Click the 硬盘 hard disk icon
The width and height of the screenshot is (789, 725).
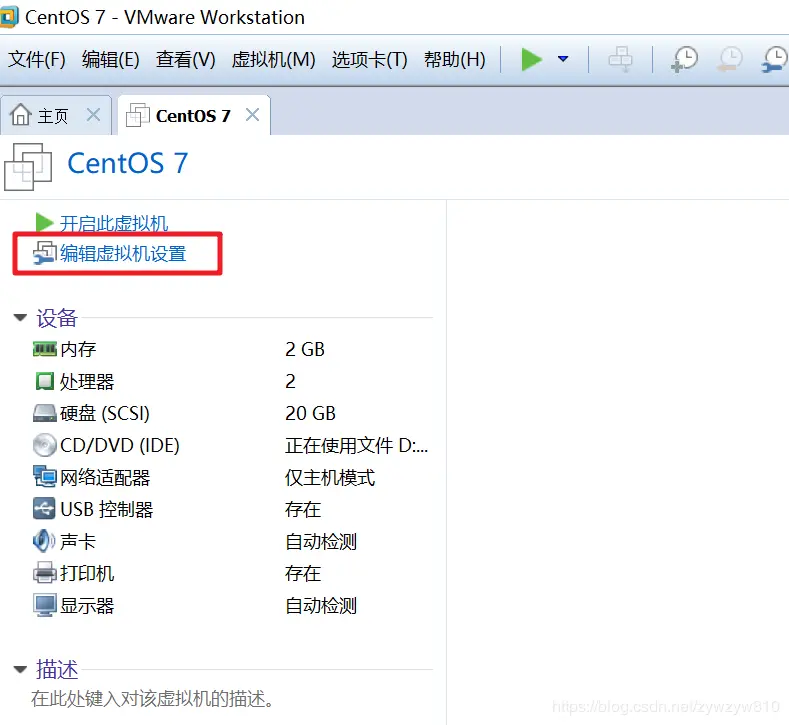[x=45, y=413]
